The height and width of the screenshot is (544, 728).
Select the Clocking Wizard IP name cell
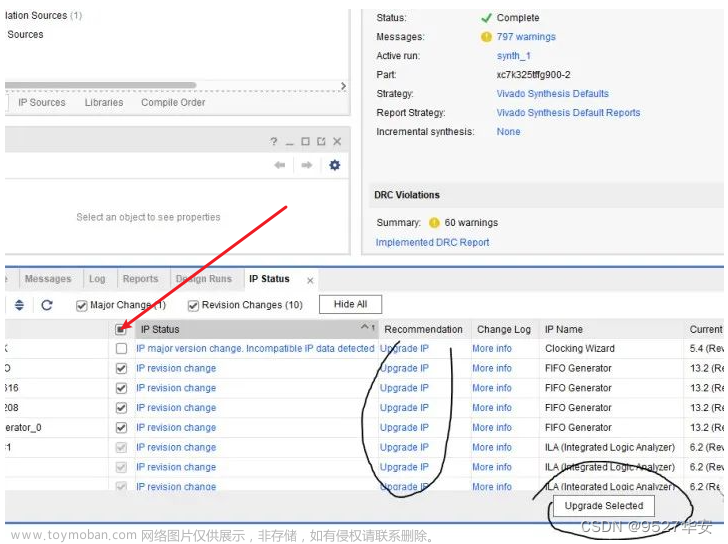pos(579,348)
